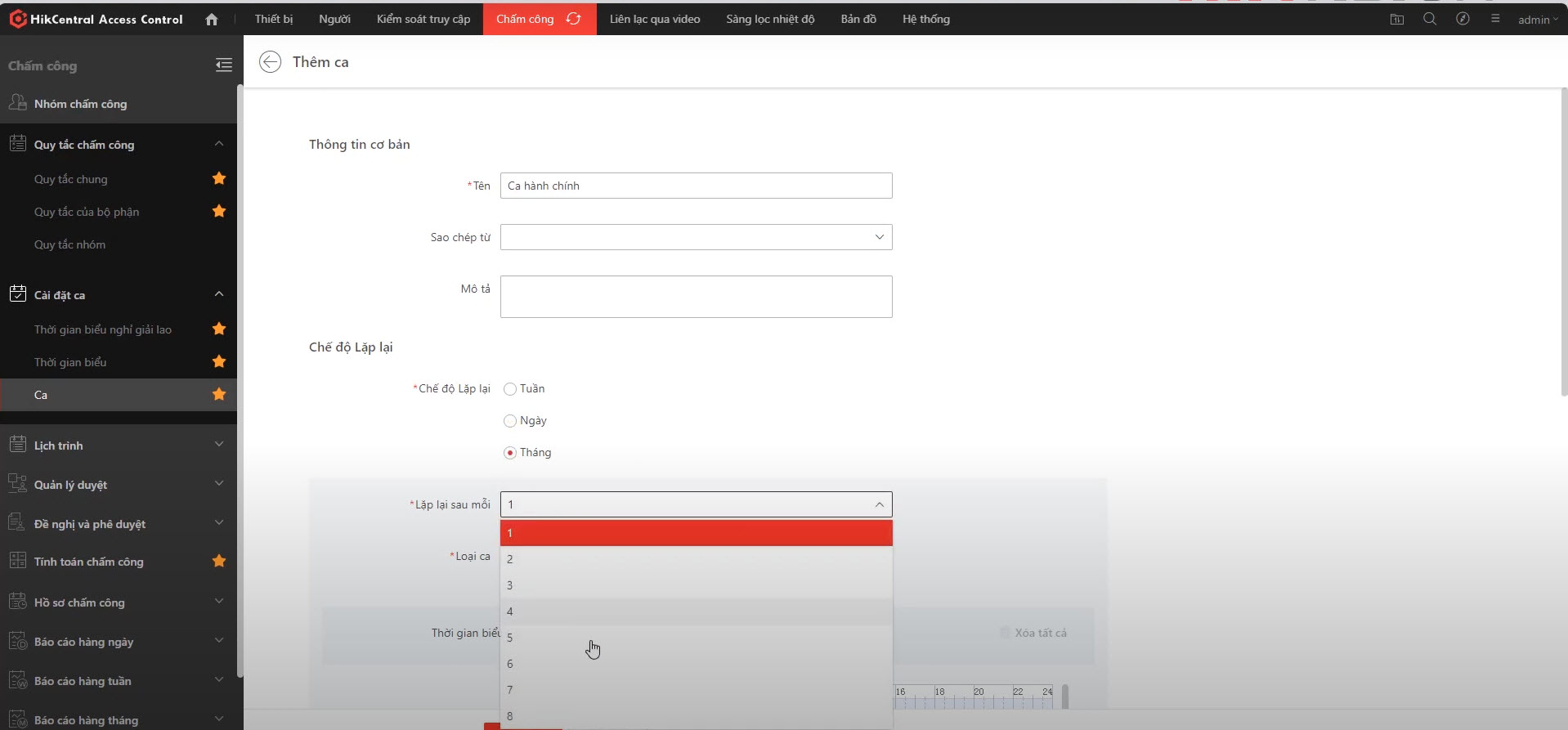Switch to the Hệ thống menu
This screenshot has width=1568, height=730.
pos(925,19)
